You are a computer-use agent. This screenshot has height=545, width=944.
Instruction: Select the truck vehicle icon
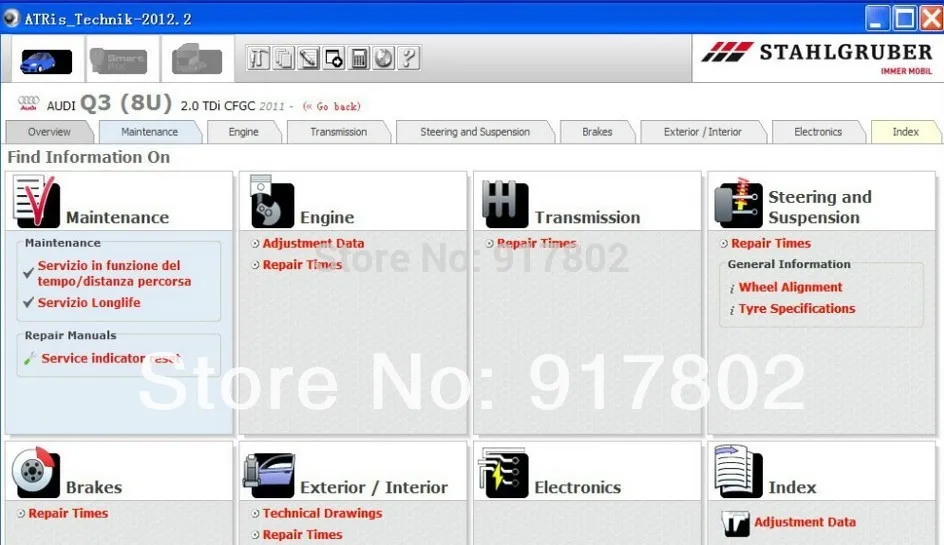(197, 59)
